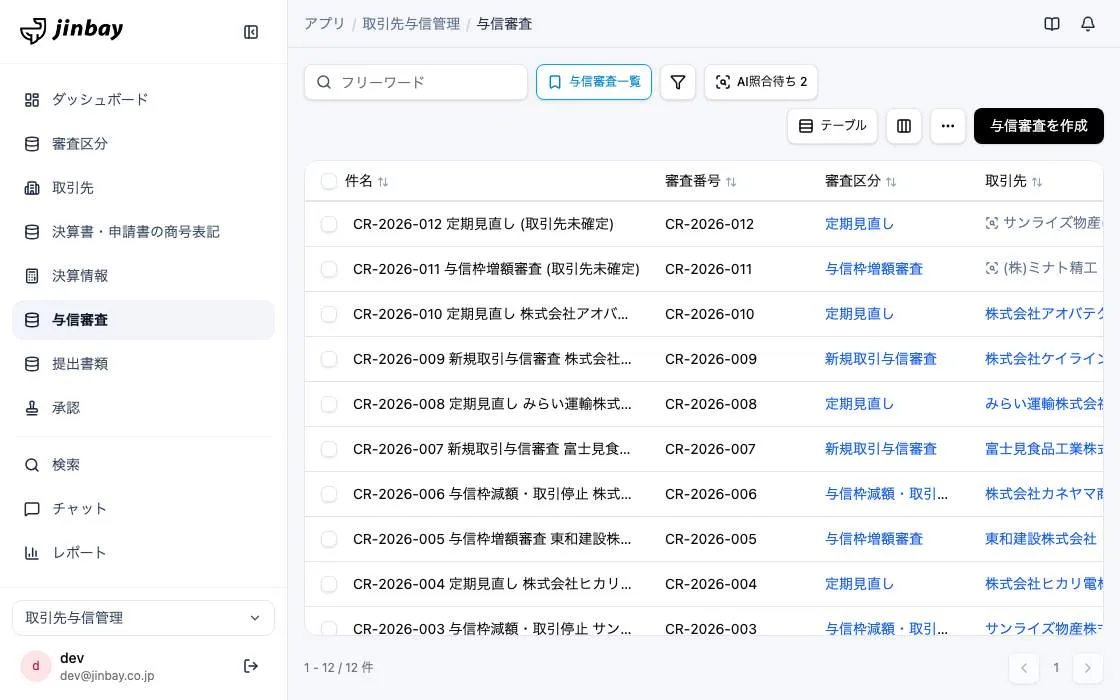Open 審査区分 in sidebar
The image size is (1120, 700).
click(143, 144)
